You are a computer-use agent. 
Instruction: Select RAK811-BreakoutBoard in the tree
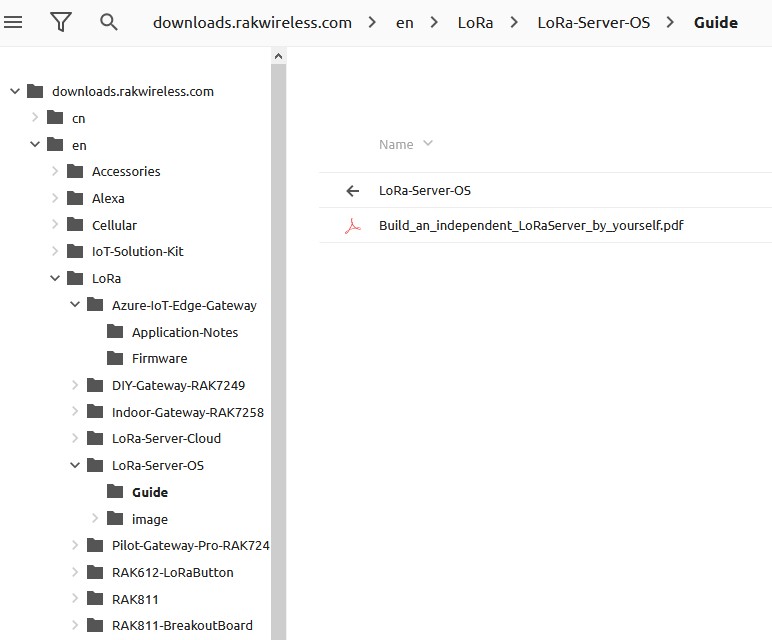click(x=182, y=626)
